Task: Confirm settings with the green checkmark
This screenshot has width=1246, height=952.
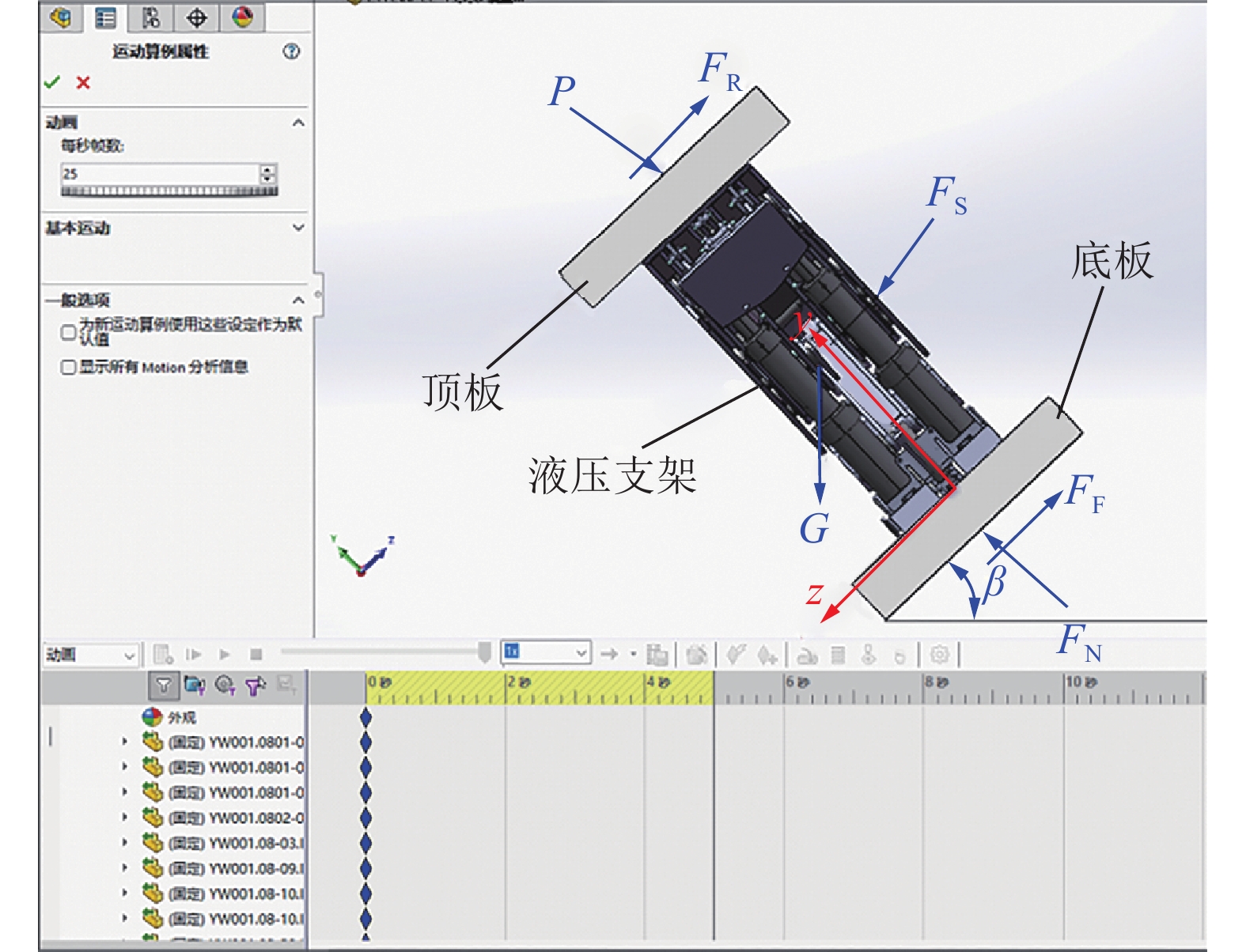Action: tap(52, 82)
